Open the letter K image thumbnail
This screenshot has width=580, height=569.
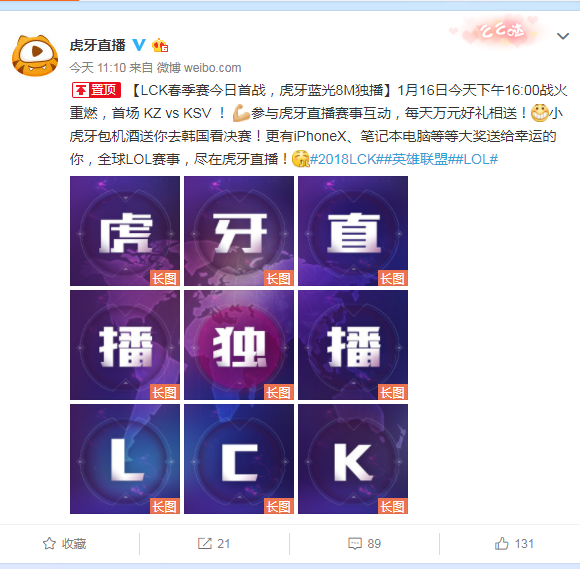(x=353, y=459)
